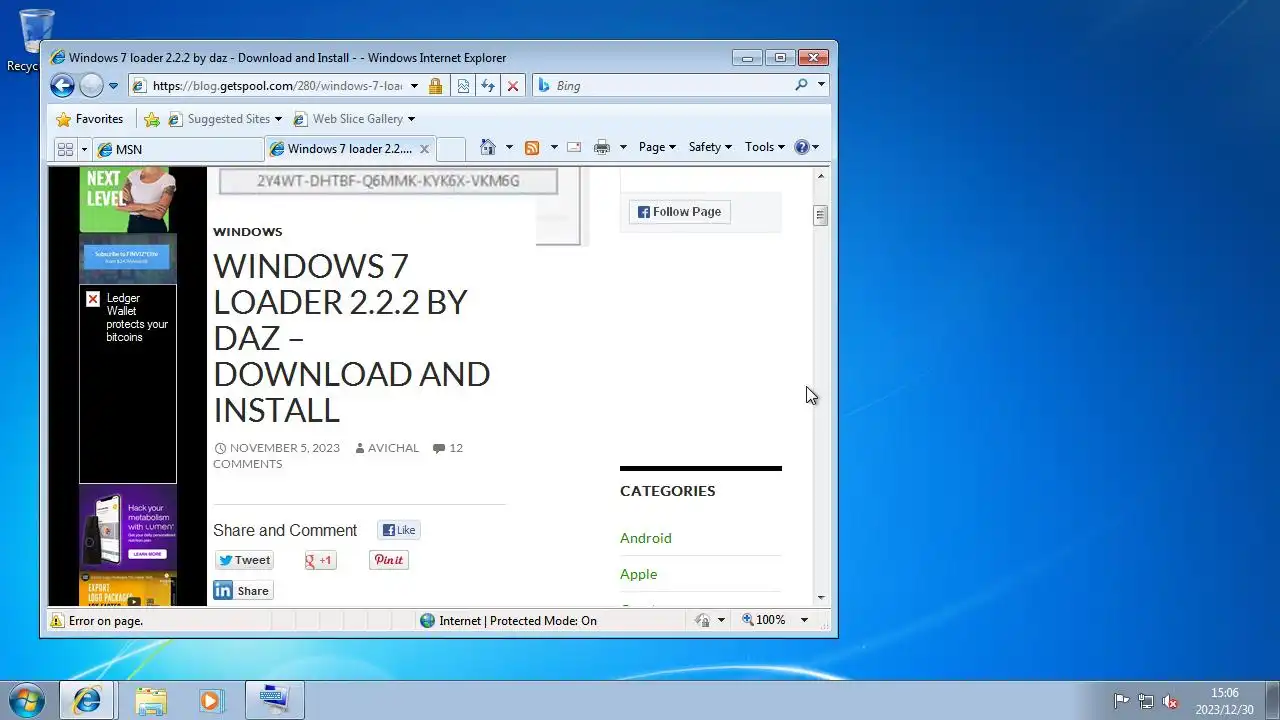Click the muted volume tray icon
This screenshot has width=1280, height=720.
[1171, 702]
